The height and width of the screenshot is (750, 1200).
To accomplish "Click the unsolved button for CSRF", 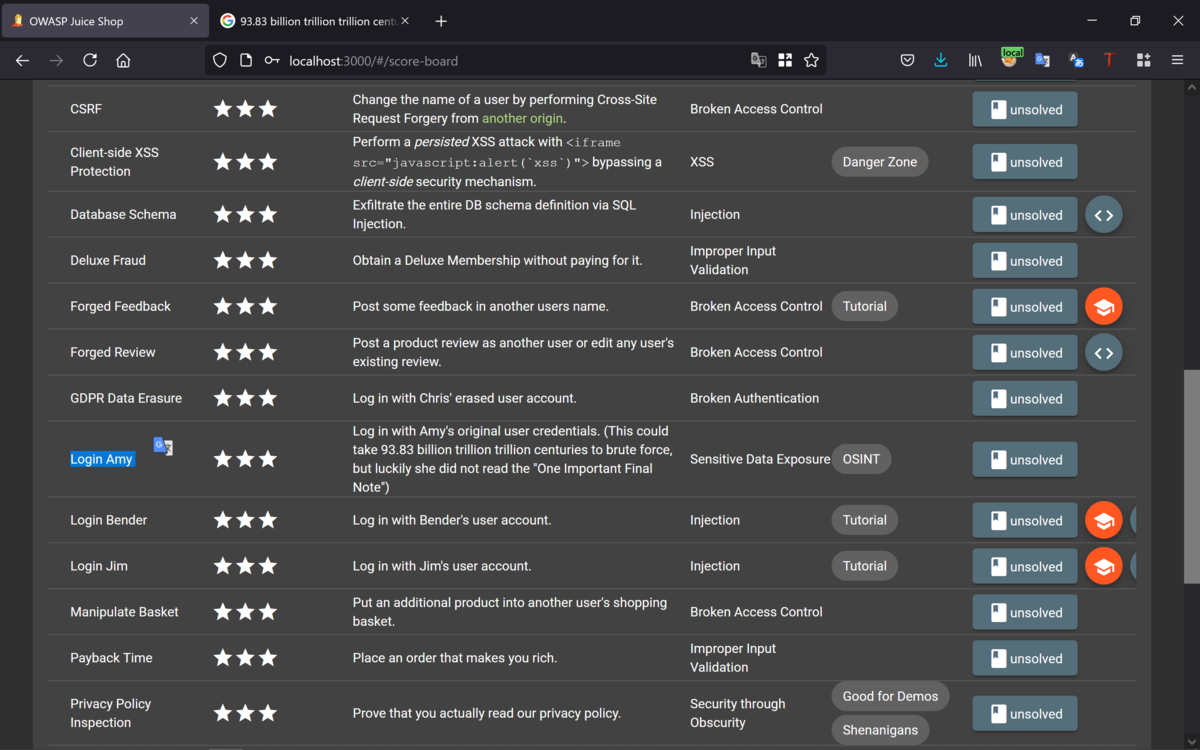I will [x=1025, y=110].
